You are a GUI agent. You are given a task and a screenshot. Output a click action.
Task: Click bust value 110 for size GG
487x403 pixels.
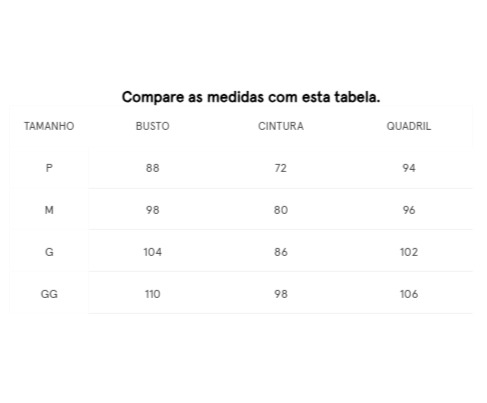coord(152,294)
